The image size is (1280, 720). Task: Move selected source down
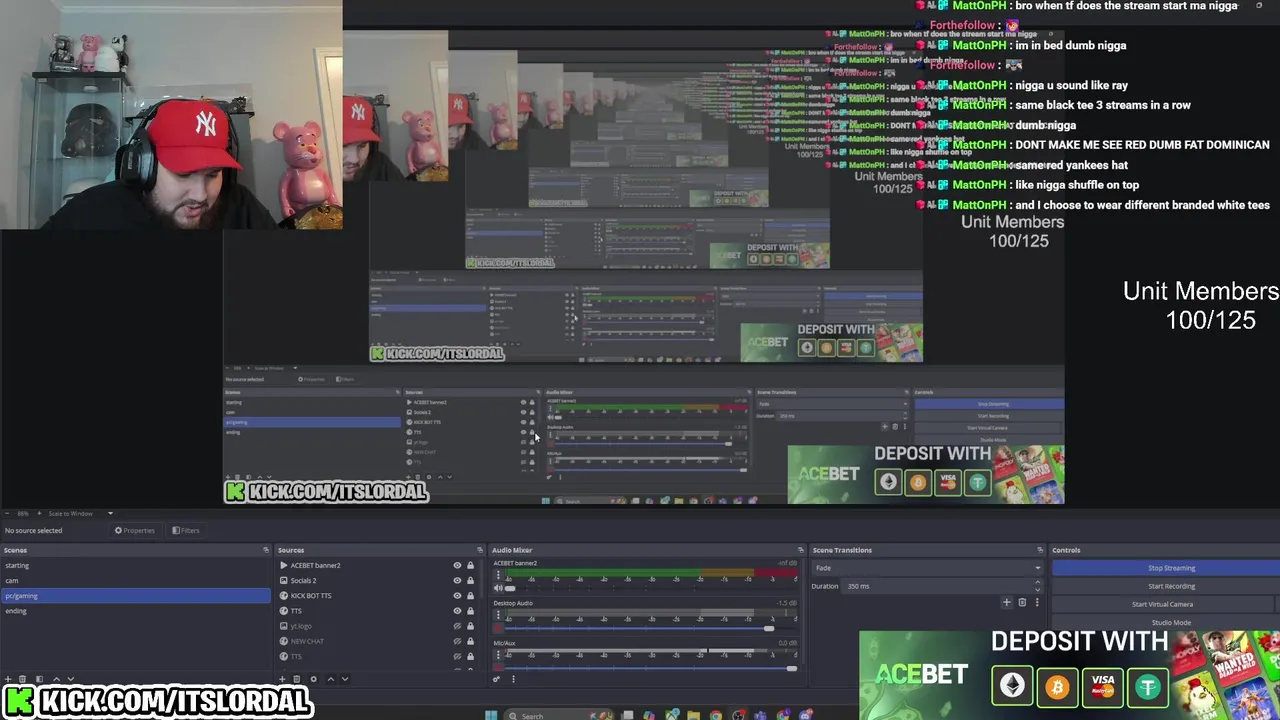coord(345,679)
